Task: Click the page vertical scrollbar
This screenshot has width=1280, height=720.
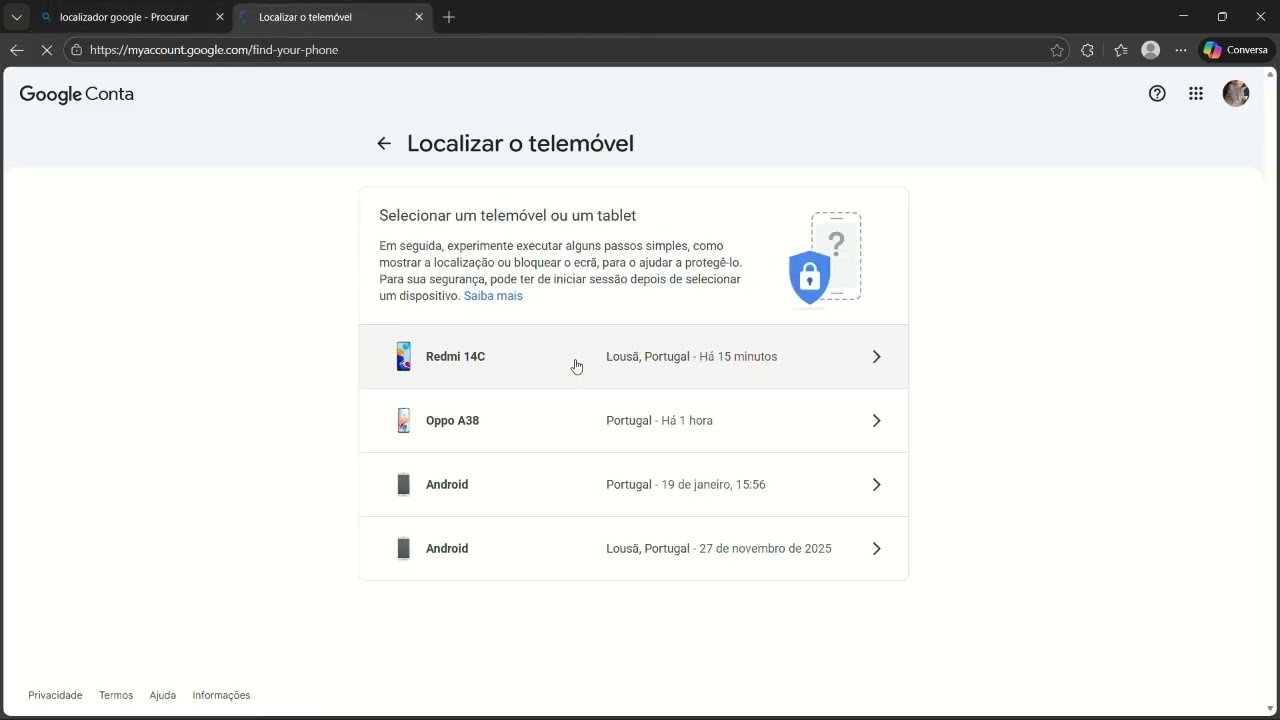Action: [1271, 390]
